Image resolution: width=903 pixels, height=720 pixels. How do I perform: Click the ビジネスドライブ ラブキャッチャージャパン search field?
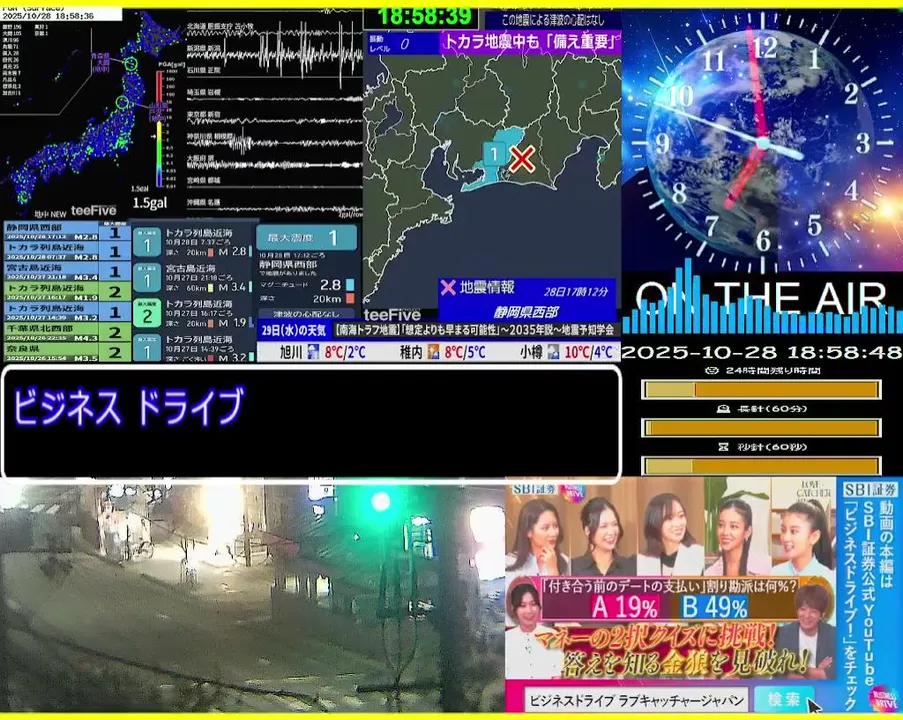click(x=636, y=700)
